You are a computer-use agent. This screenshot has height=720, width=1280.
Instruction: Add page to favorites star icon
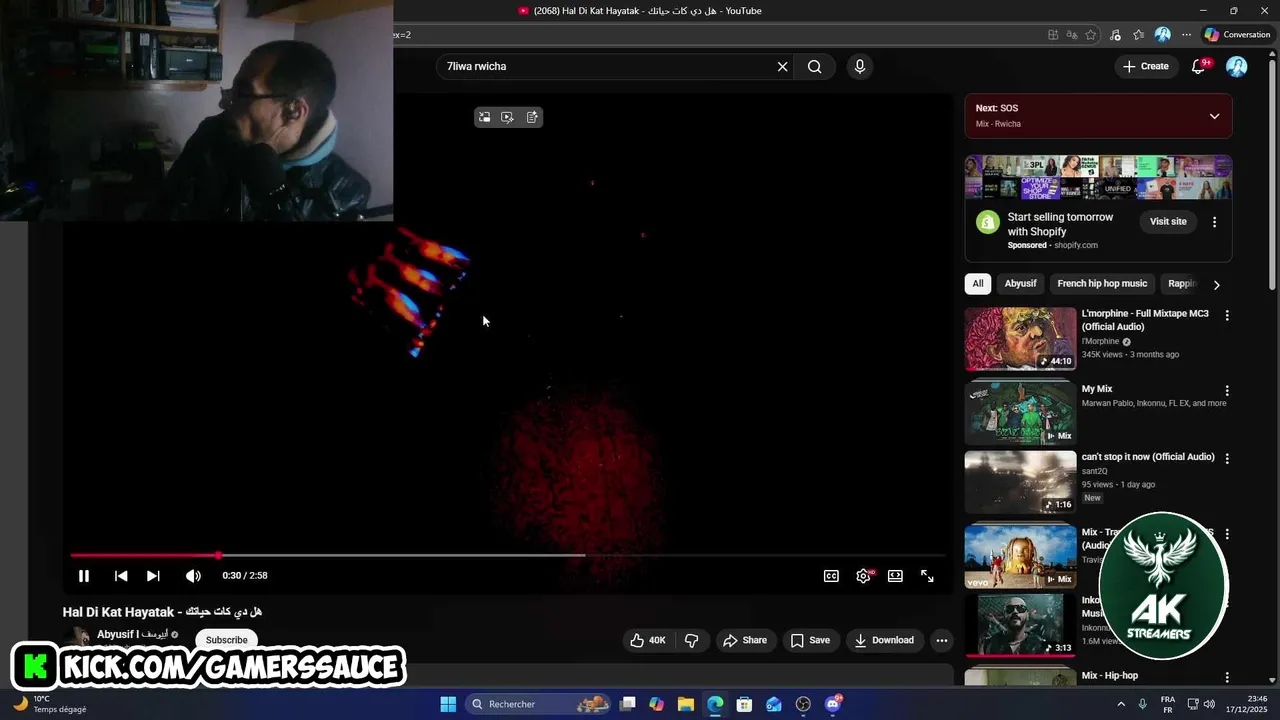click(1091, 35)
